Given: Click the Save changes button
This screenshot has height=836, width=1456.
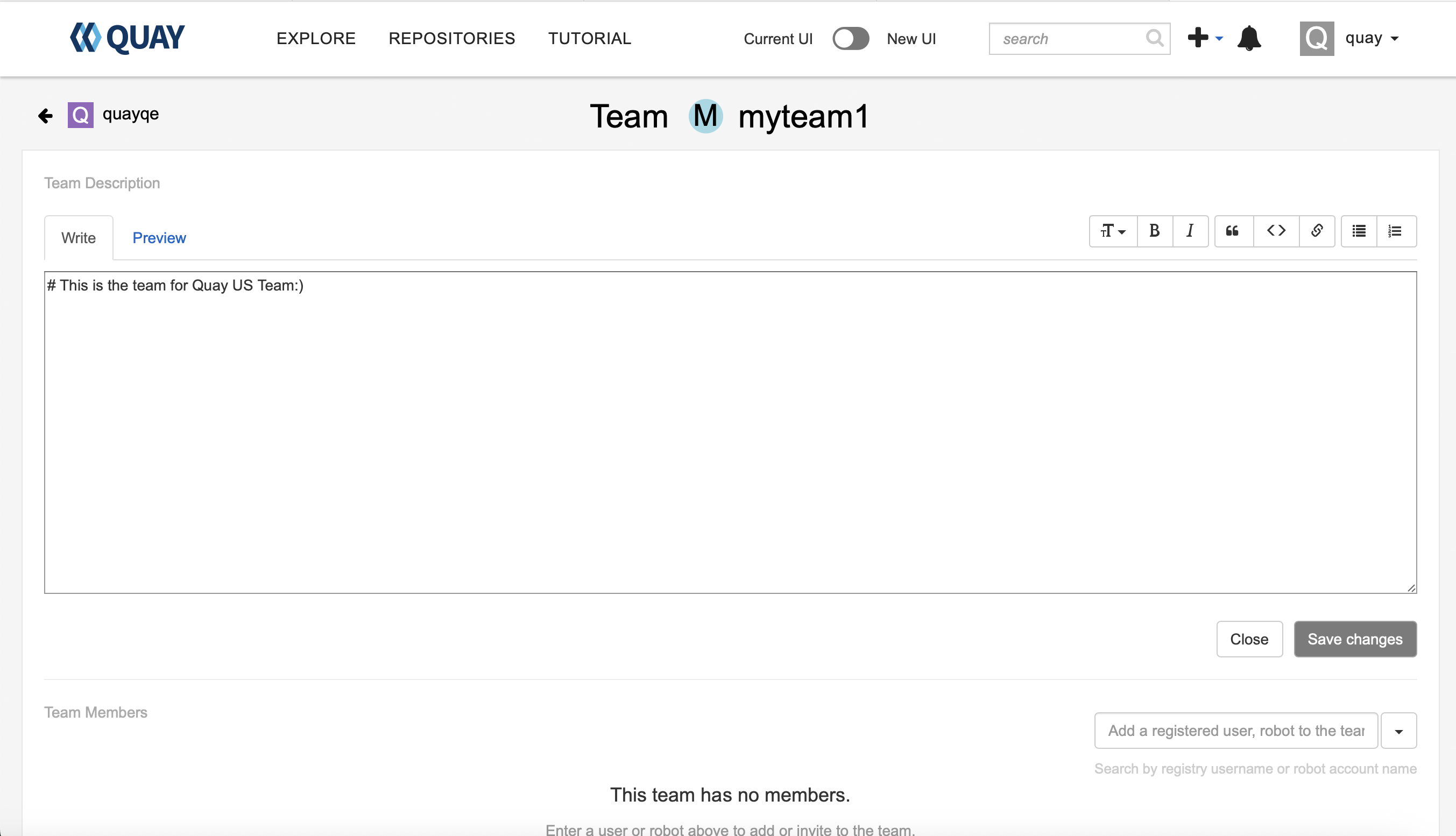Looking at the screenshot, I should (x=1355, y=639).
